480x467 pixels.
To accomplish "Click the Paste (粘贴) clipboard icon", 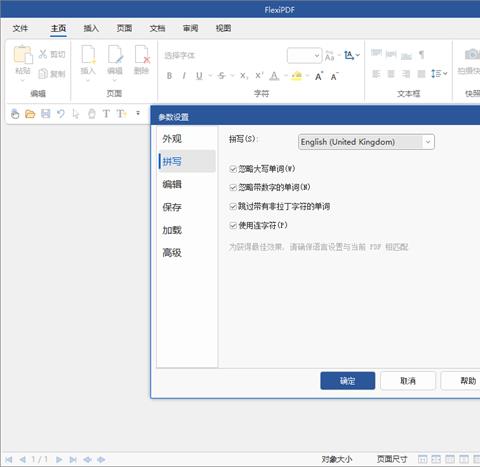I will (x=23, y=55).
